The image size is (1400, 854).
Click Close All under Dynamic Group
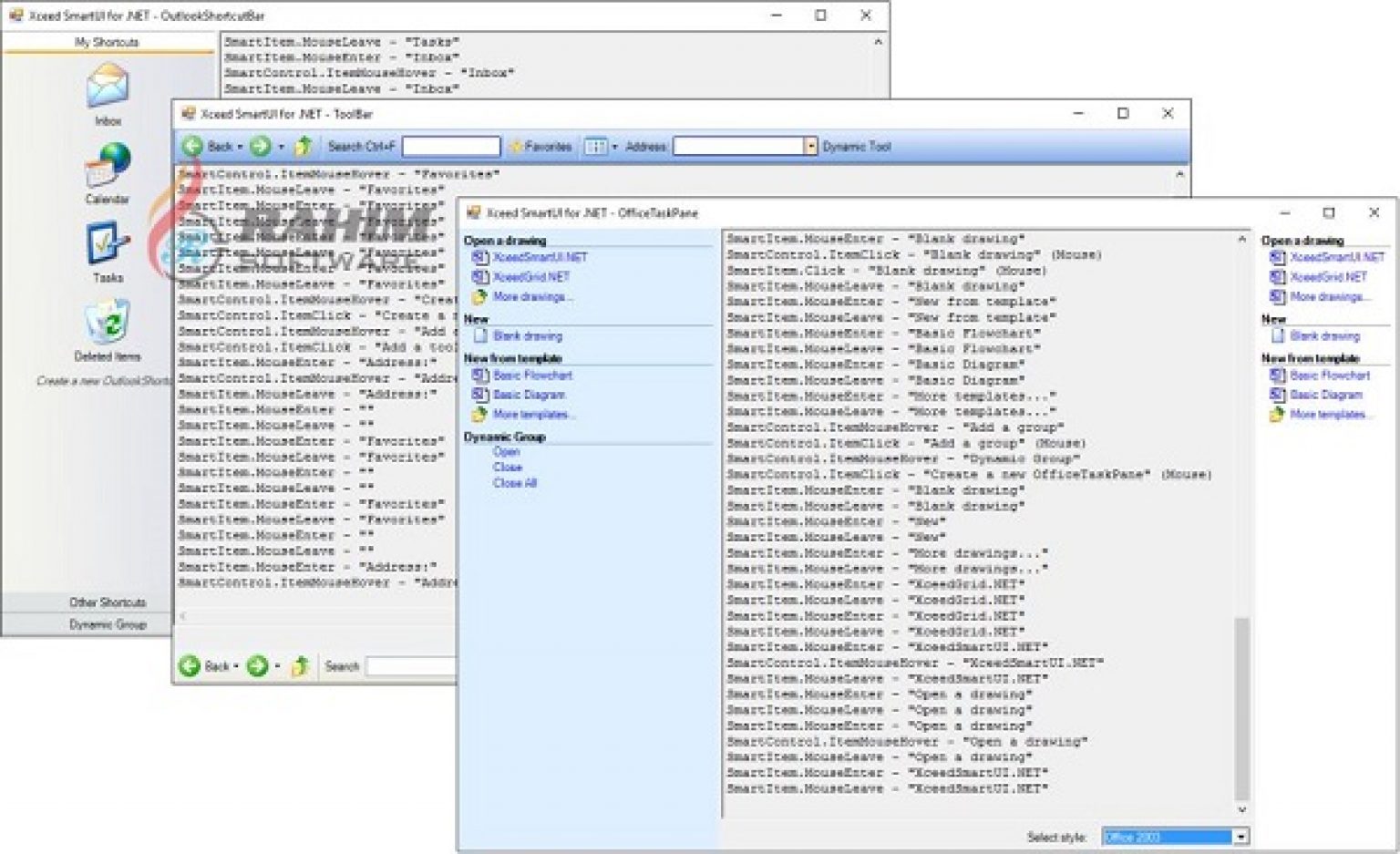(516, 483)
